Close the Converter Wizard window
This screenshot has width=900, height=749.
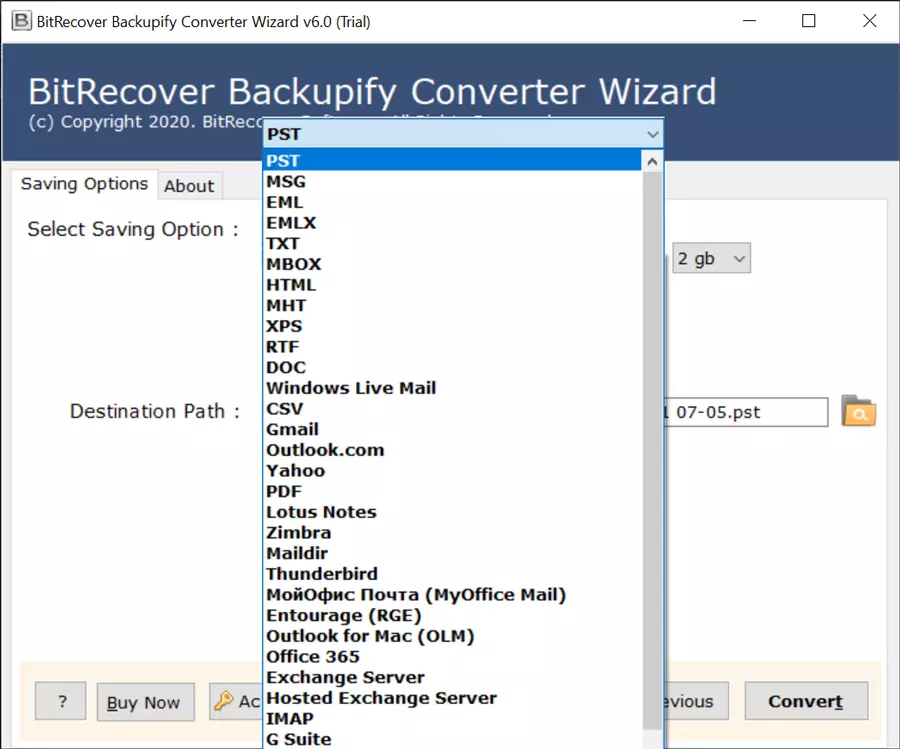869,21
